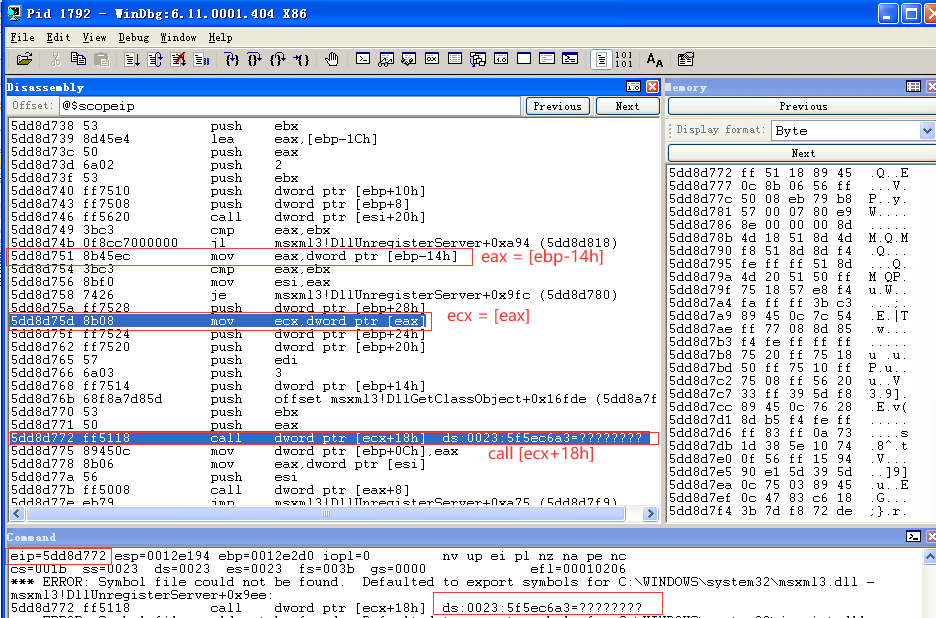Open the Font dialog icon

[x=655, y=59]
